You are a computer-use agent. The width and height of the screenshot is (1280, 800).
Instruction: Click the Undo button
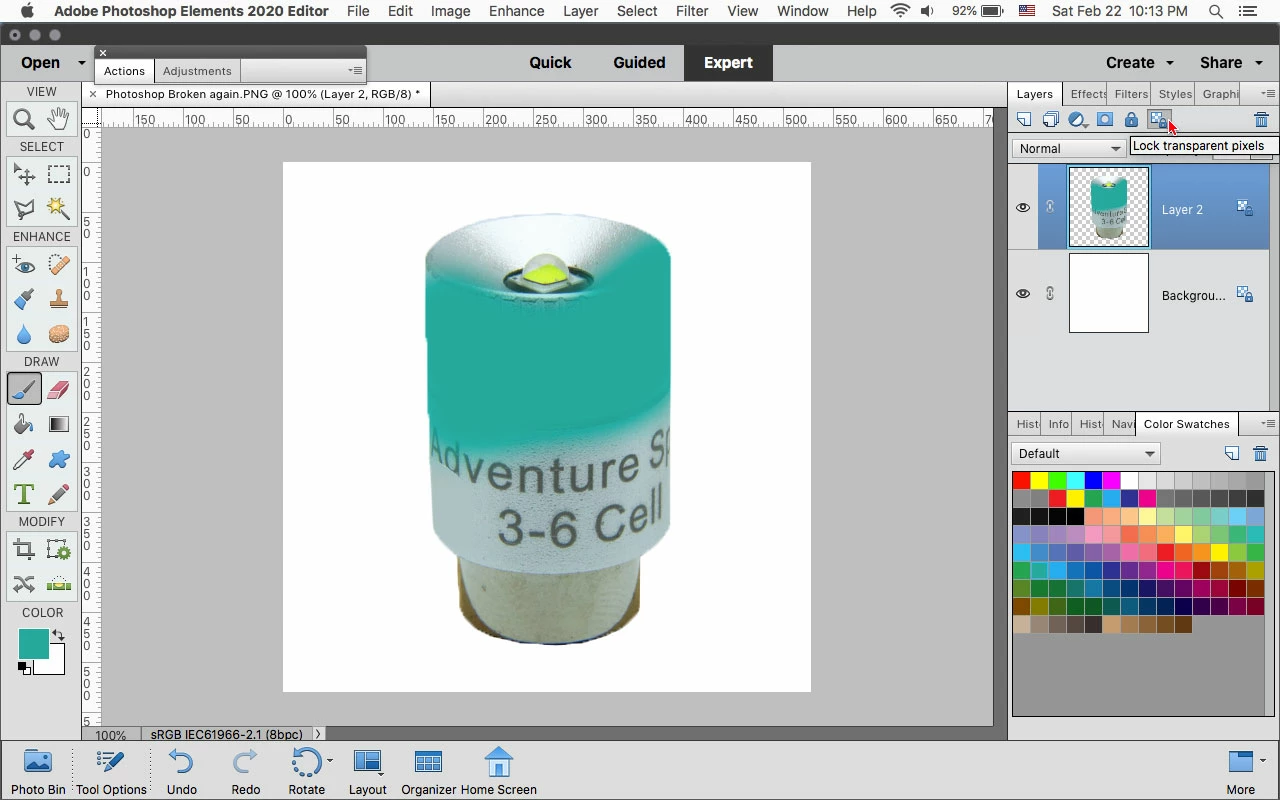tap(181, 772)
